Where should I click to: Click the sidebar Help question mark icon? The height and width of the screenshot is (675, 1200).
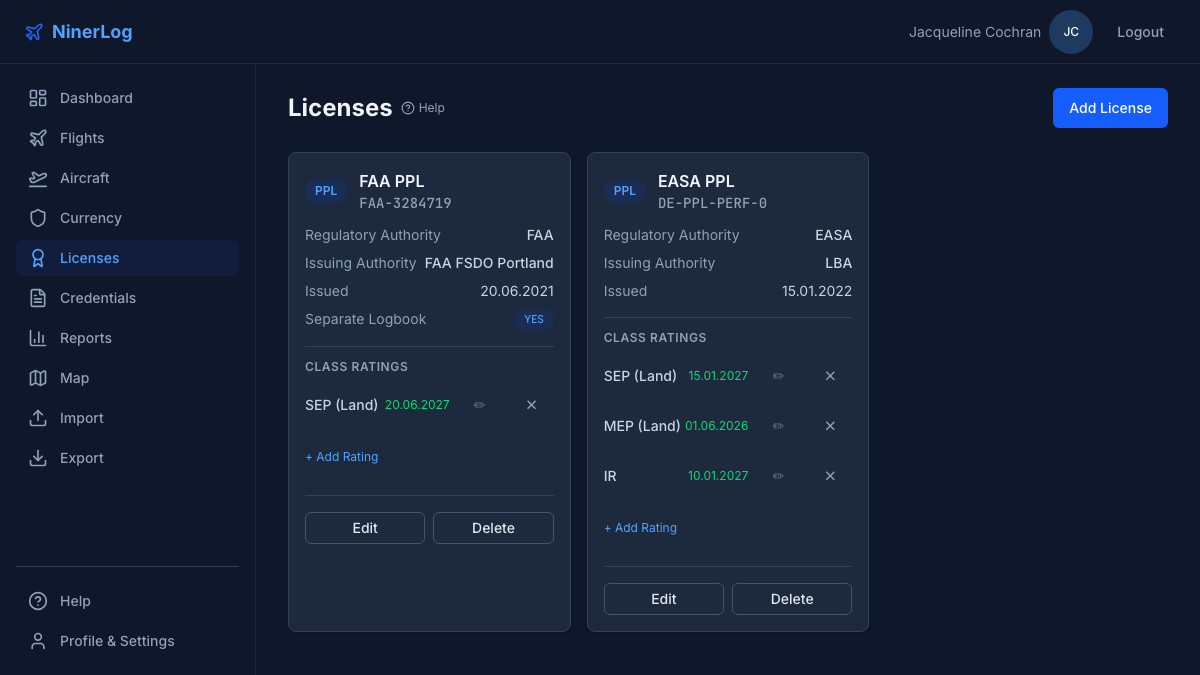38,601
